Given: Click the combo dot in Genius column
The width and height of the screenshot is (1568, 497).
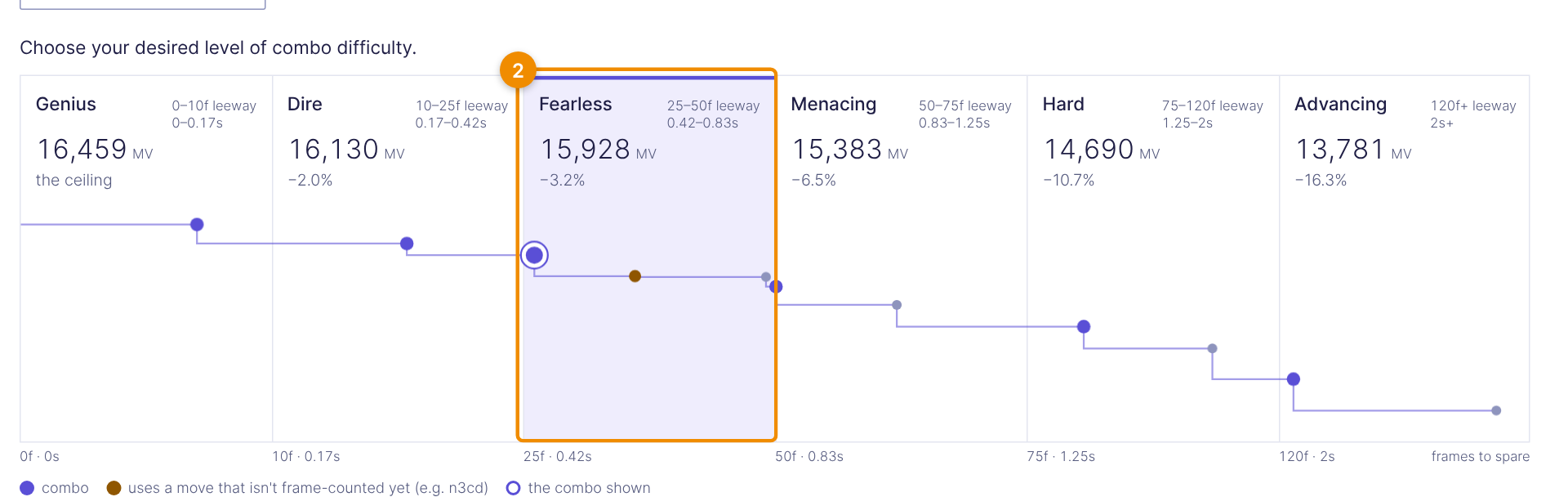Looking at the screenshot, I should (197, 225).
